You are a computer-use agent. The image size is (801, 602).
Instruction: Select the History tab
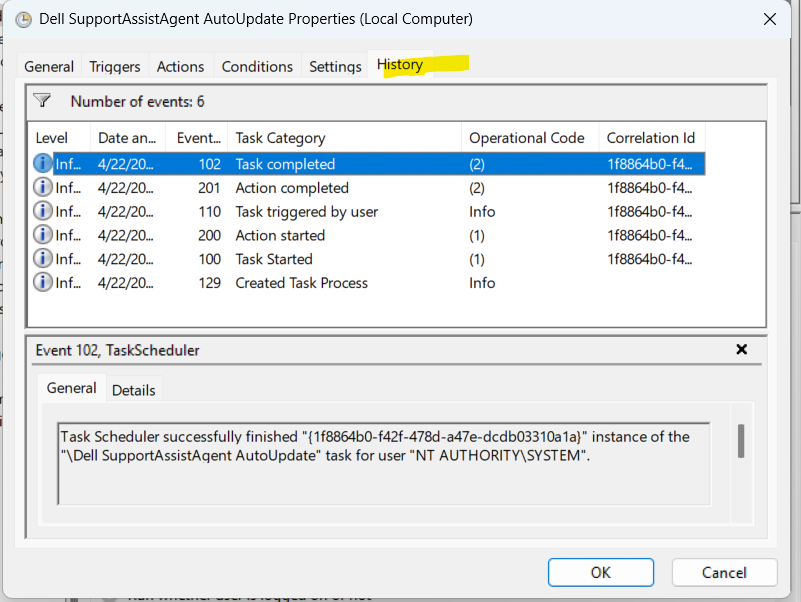click(400, 65)
